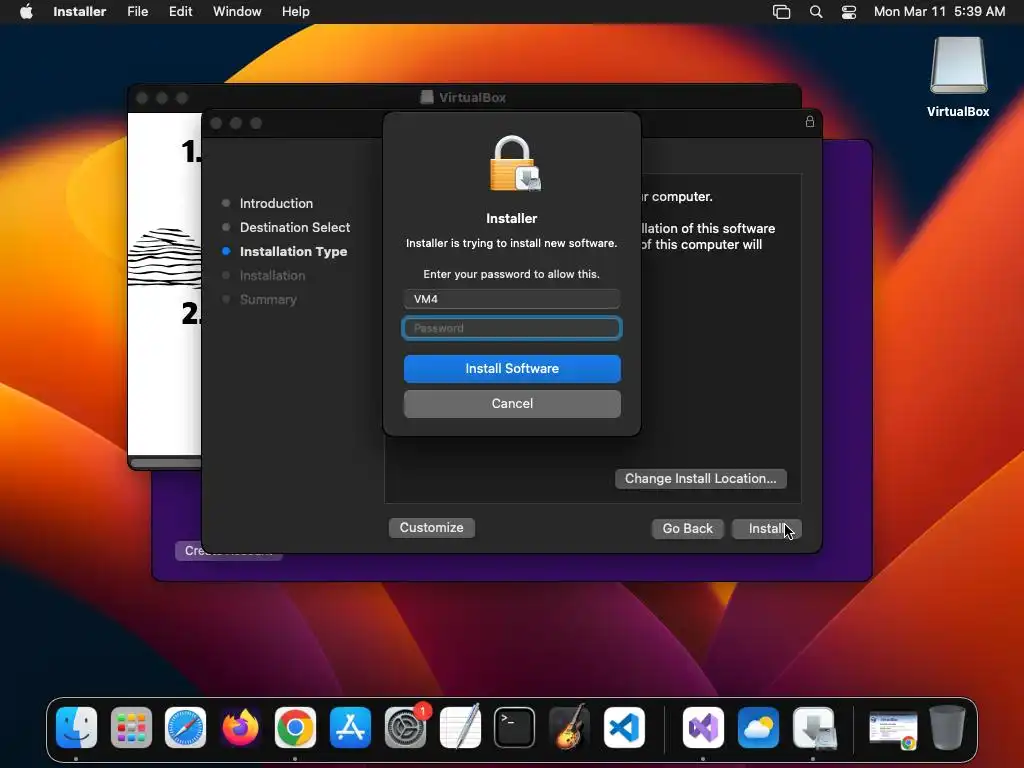Select the VM4 username field
Viewport: 1024px width, 768px height.
512,299
